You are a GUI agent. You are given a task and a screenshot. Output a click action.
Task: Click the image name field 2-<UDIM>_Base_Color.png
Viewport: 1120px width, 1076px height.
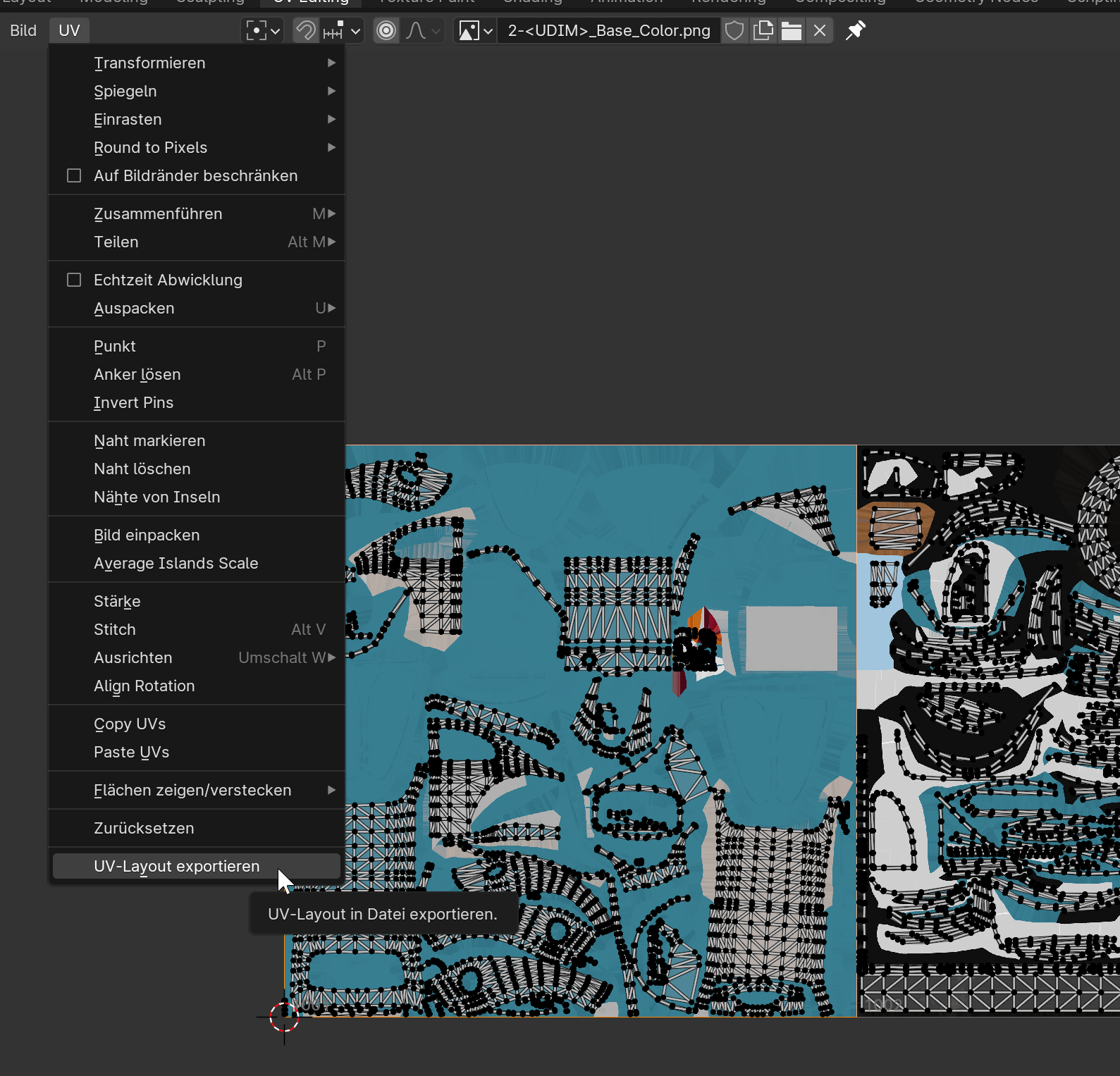point(609,31)
